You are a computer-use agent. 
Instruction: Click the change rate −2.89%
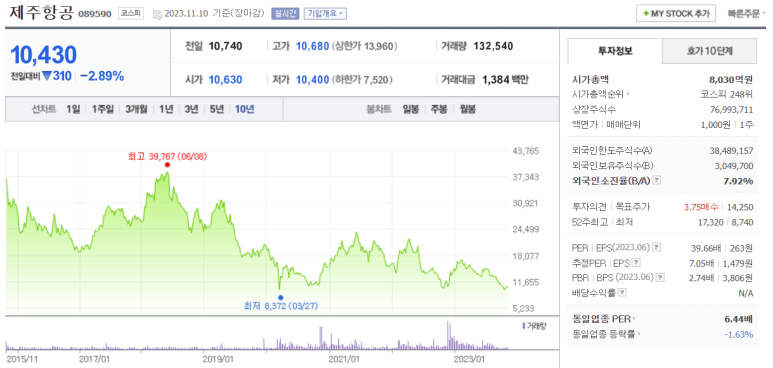[x=102, y=76]
